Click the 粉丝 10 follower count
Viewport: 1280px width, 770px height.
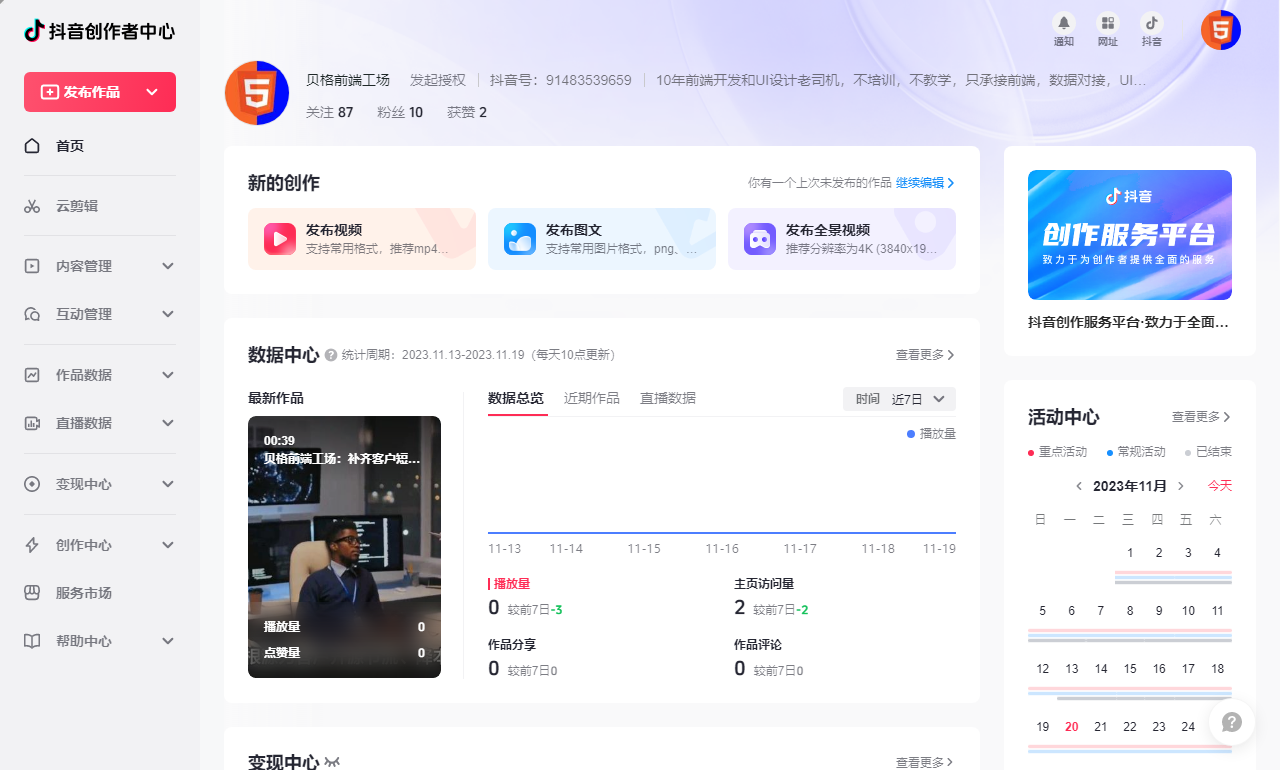click(400, 112)
